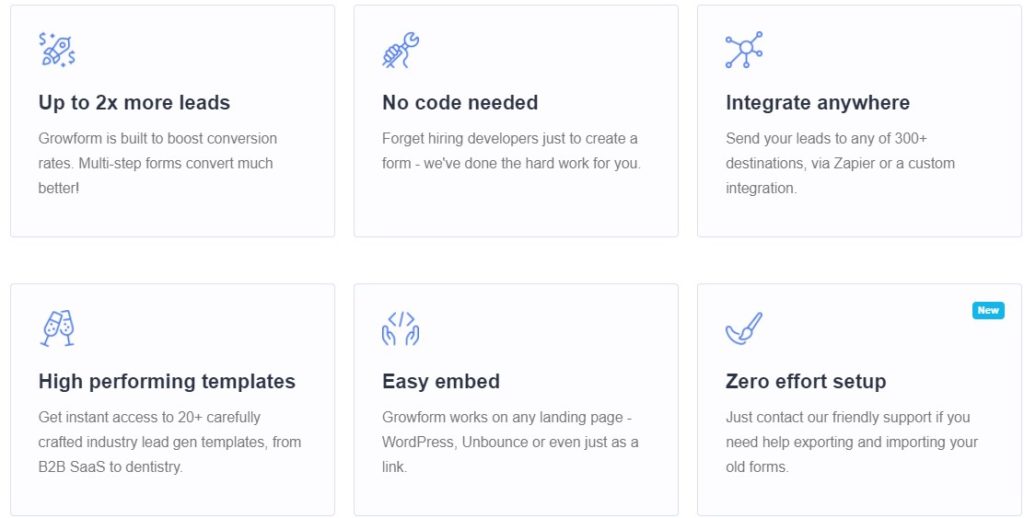
Task: Open the 'High performing templates' heading
Action: click(x=167, y=381)
